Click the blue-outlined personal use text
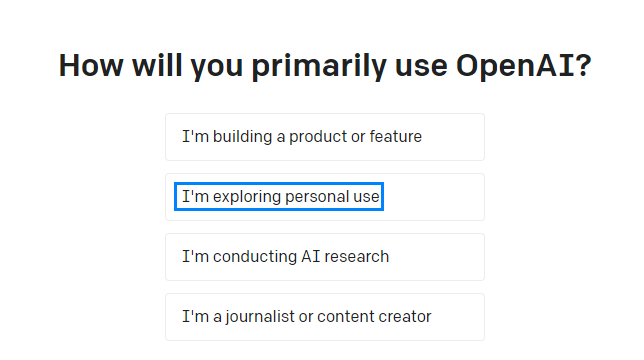 point(279,197)
